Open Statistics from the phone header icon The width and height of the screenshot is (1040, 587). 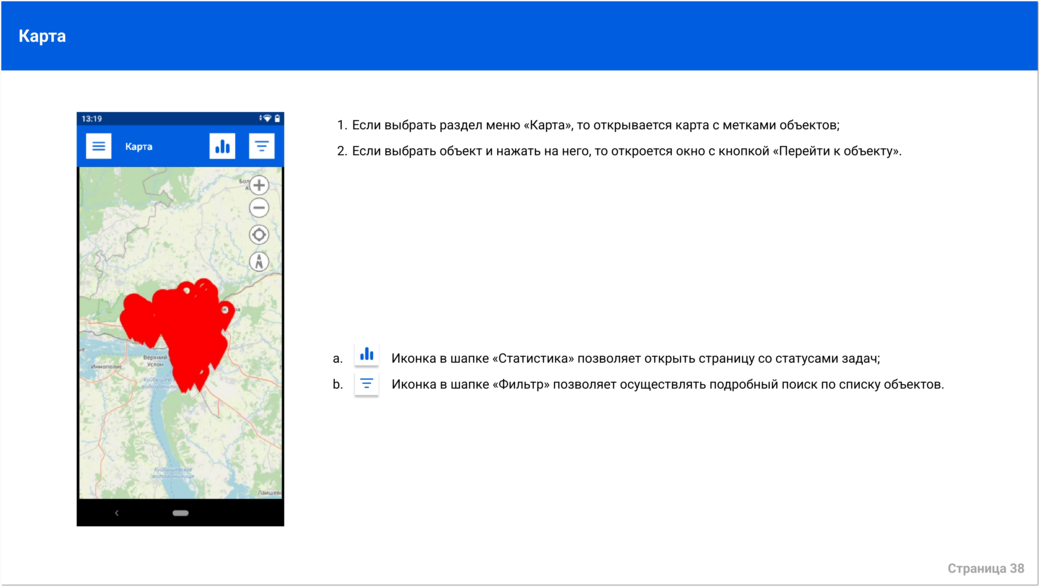[222, 146]
